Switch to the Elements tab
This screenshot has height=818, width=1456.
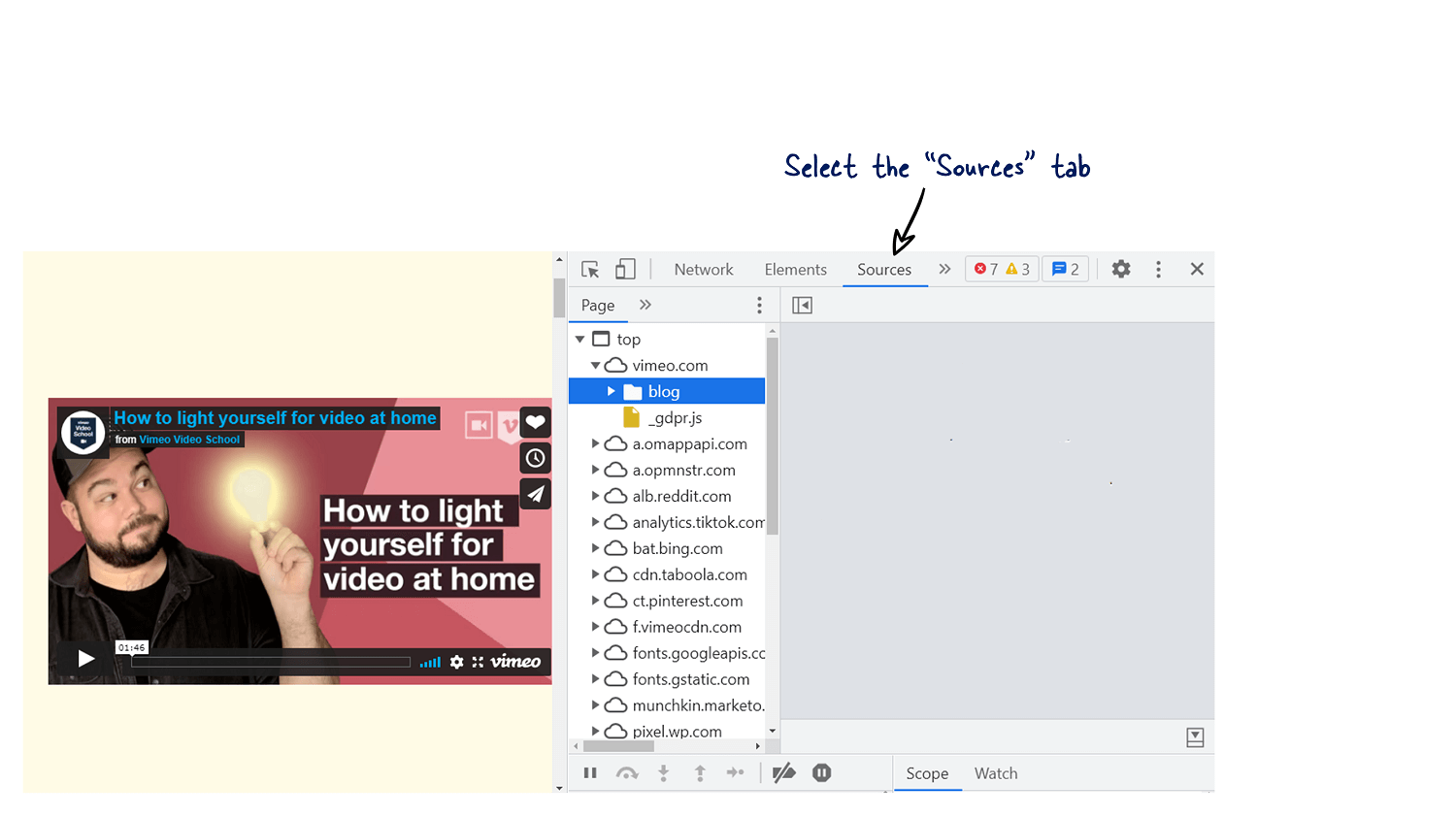click(795, 270)
